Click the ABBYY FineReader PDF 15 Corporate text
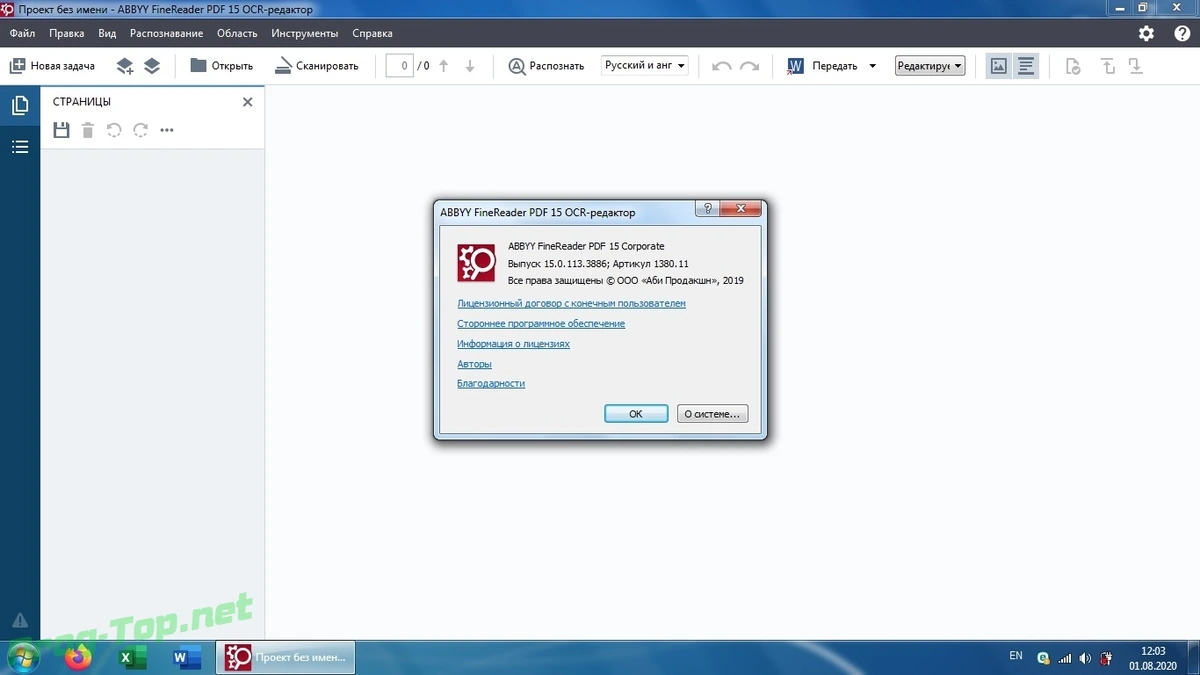The width and height of the screenshot is (1200, 675). tap(586, 246)
